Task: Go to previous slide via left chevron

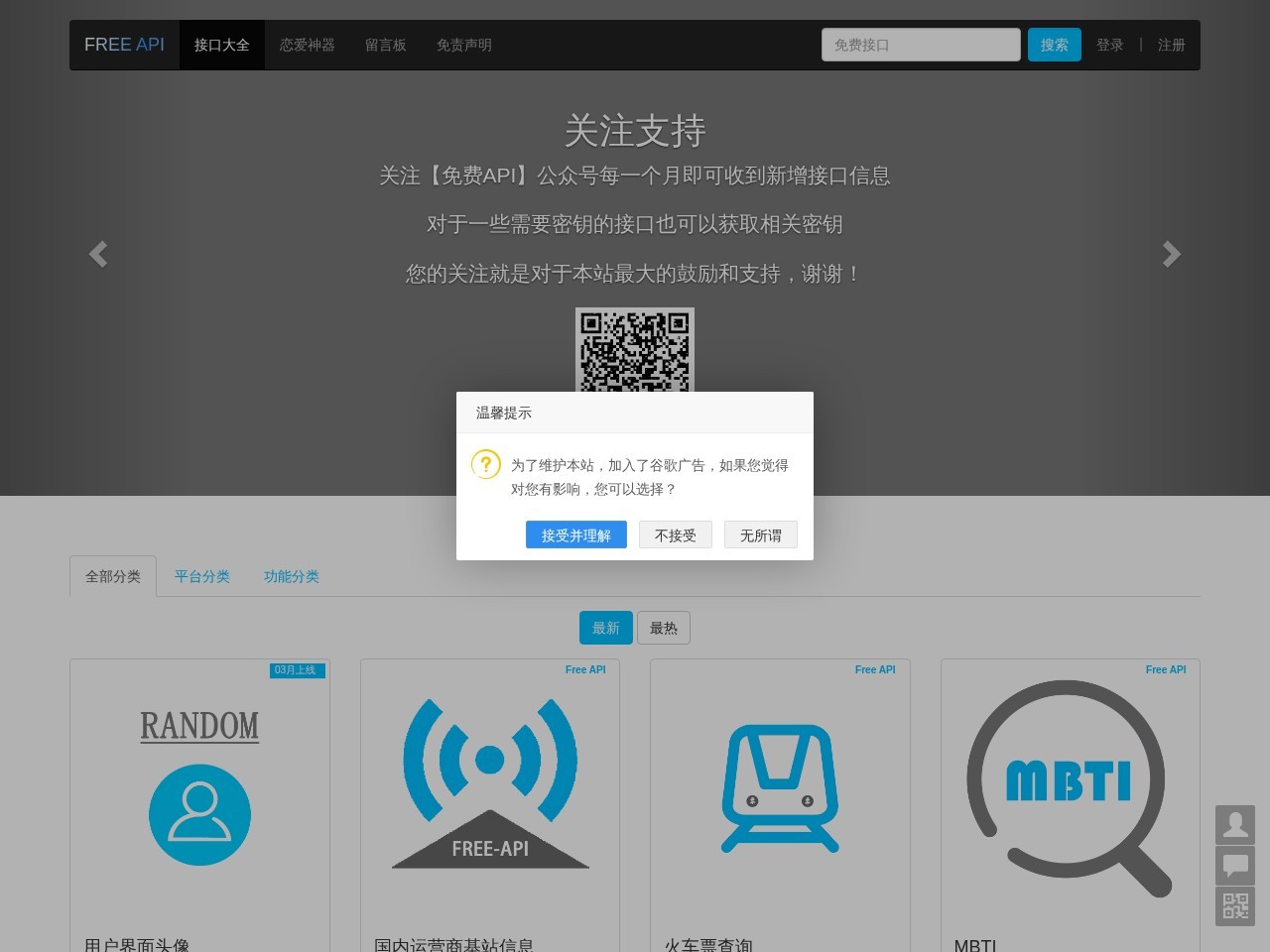Action: [98, 255]
